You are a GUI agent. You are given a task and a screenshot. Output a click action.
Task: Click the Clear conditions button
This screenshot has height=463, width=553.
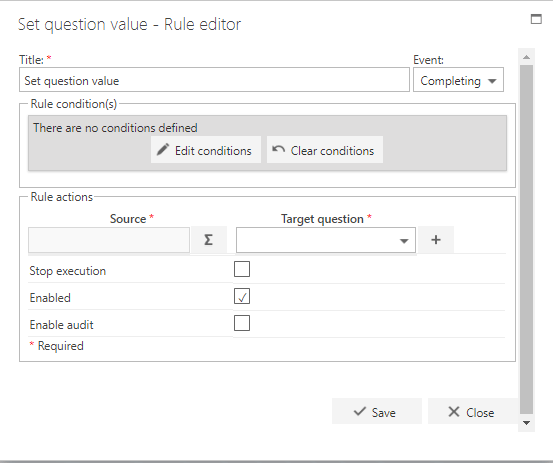(325, 150)
